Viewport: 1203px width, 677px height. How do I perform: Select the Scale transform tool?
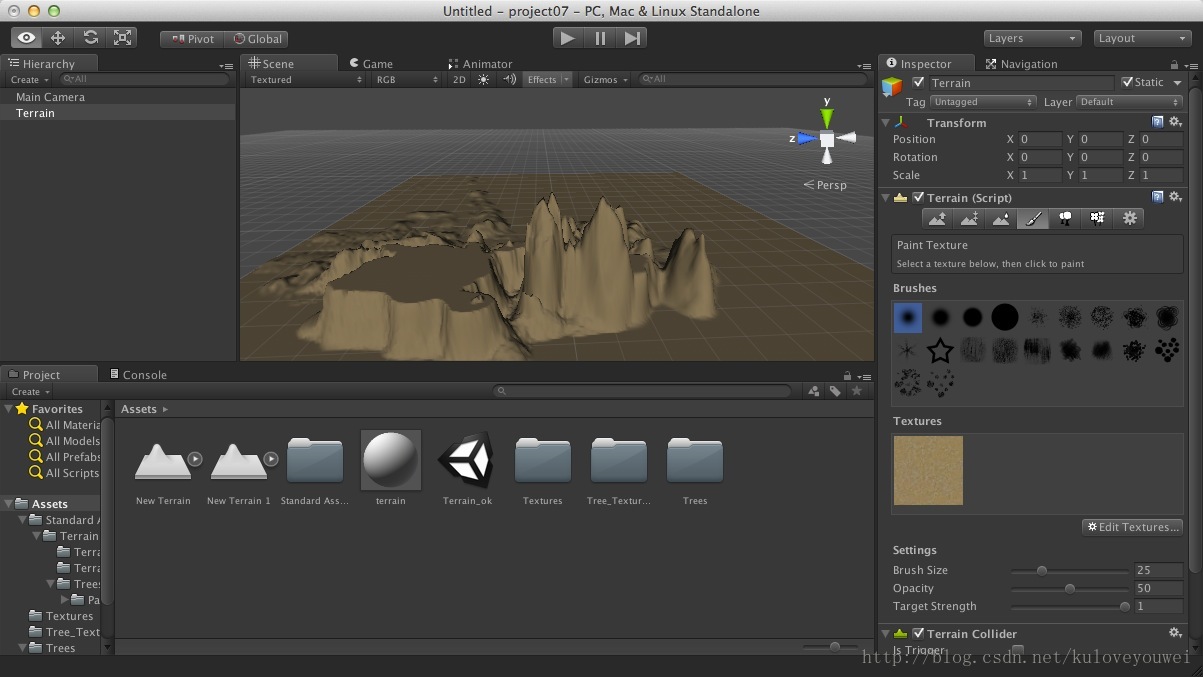pos(122,38)
